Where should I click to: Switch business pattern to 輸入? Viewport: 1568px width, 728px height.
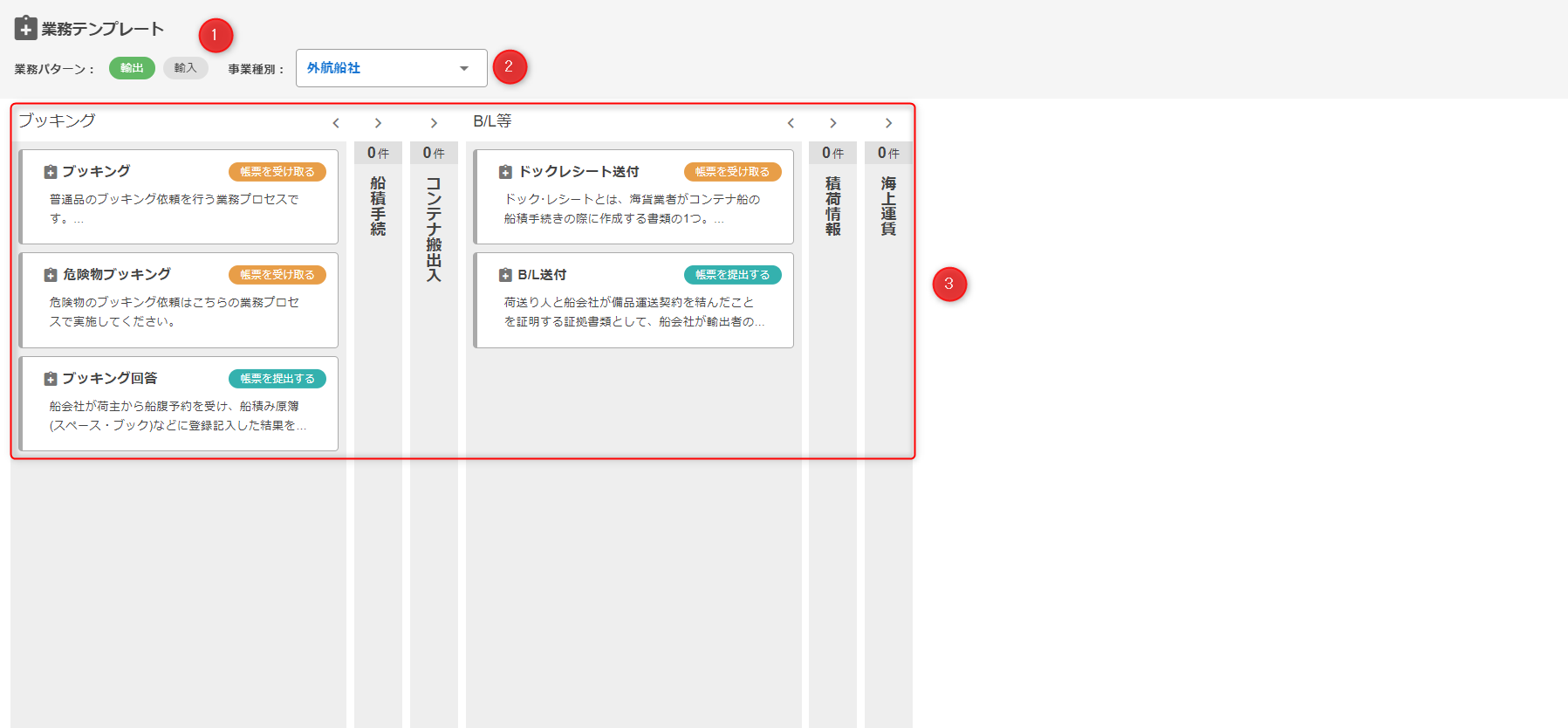click(185, 68)
